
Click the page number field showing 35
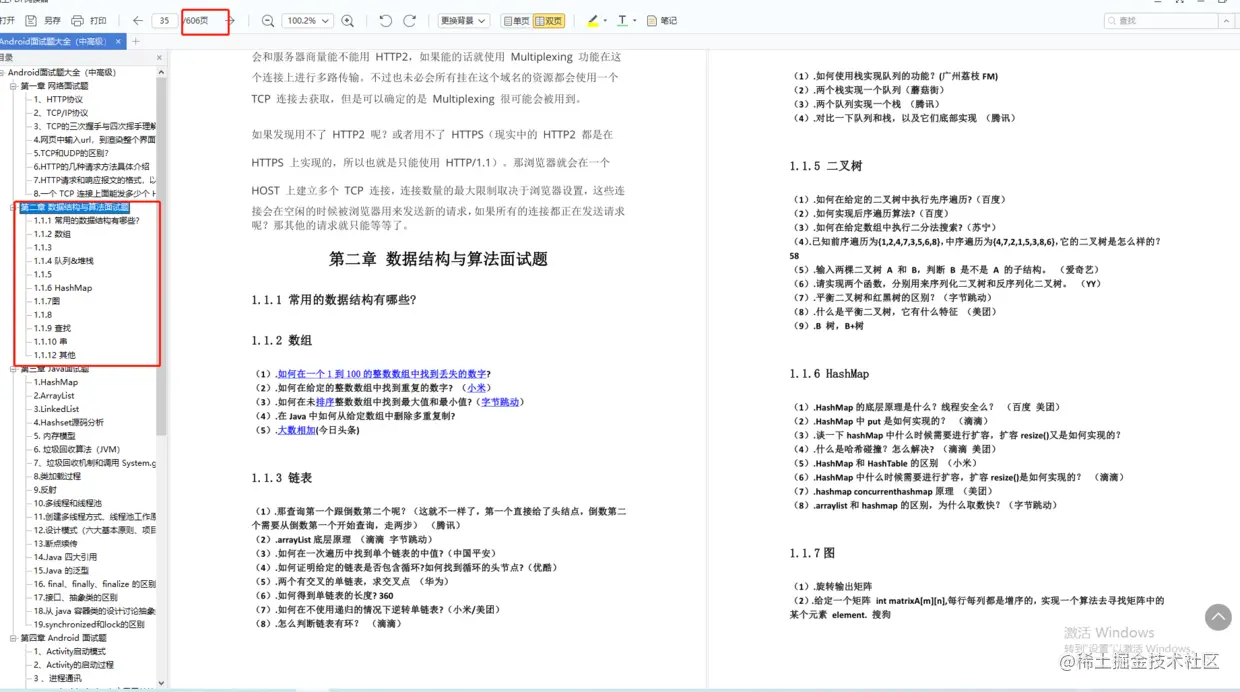coord(165,20)
